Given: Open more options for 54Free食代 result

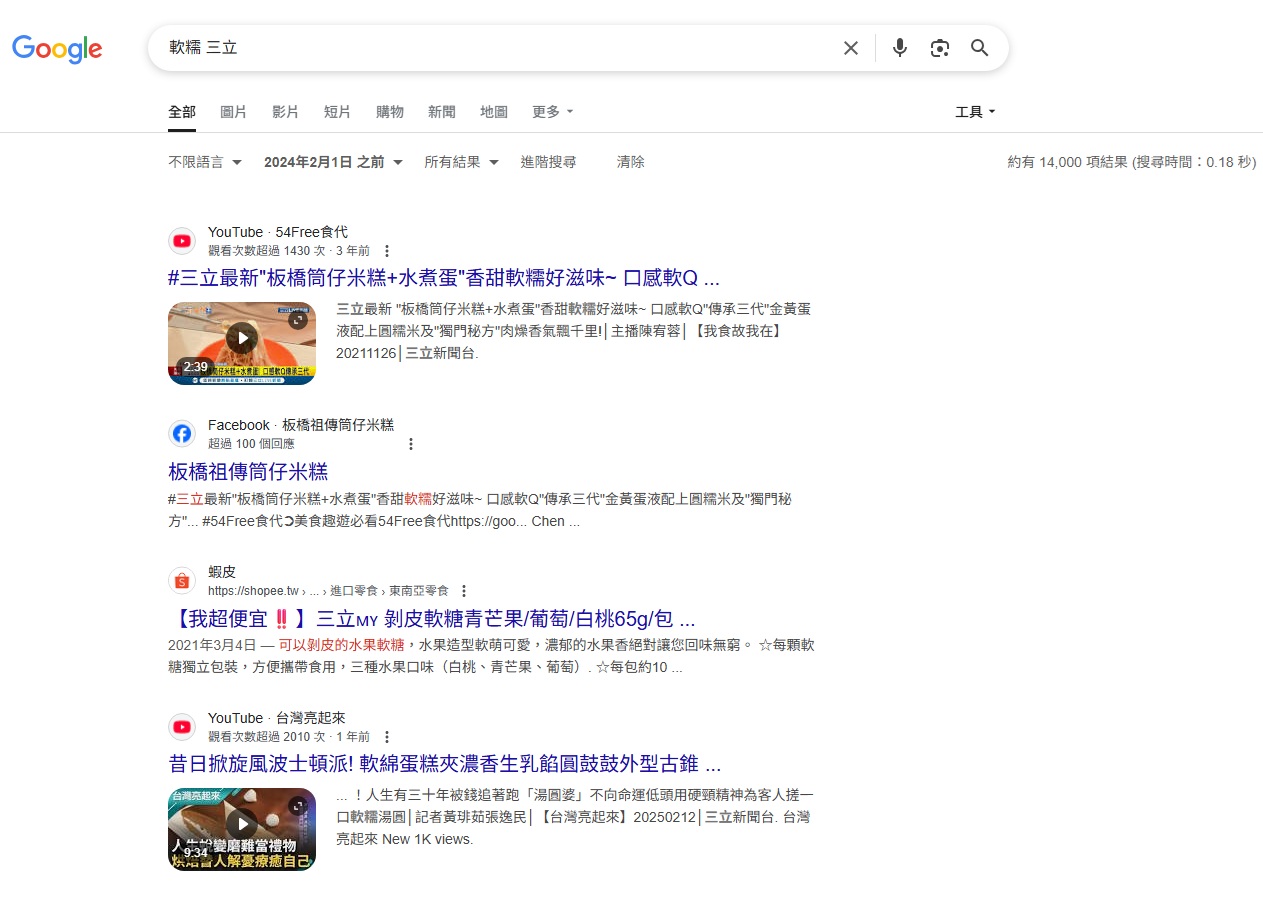Looking at the screenshot, I should click(x=387, y=251).
